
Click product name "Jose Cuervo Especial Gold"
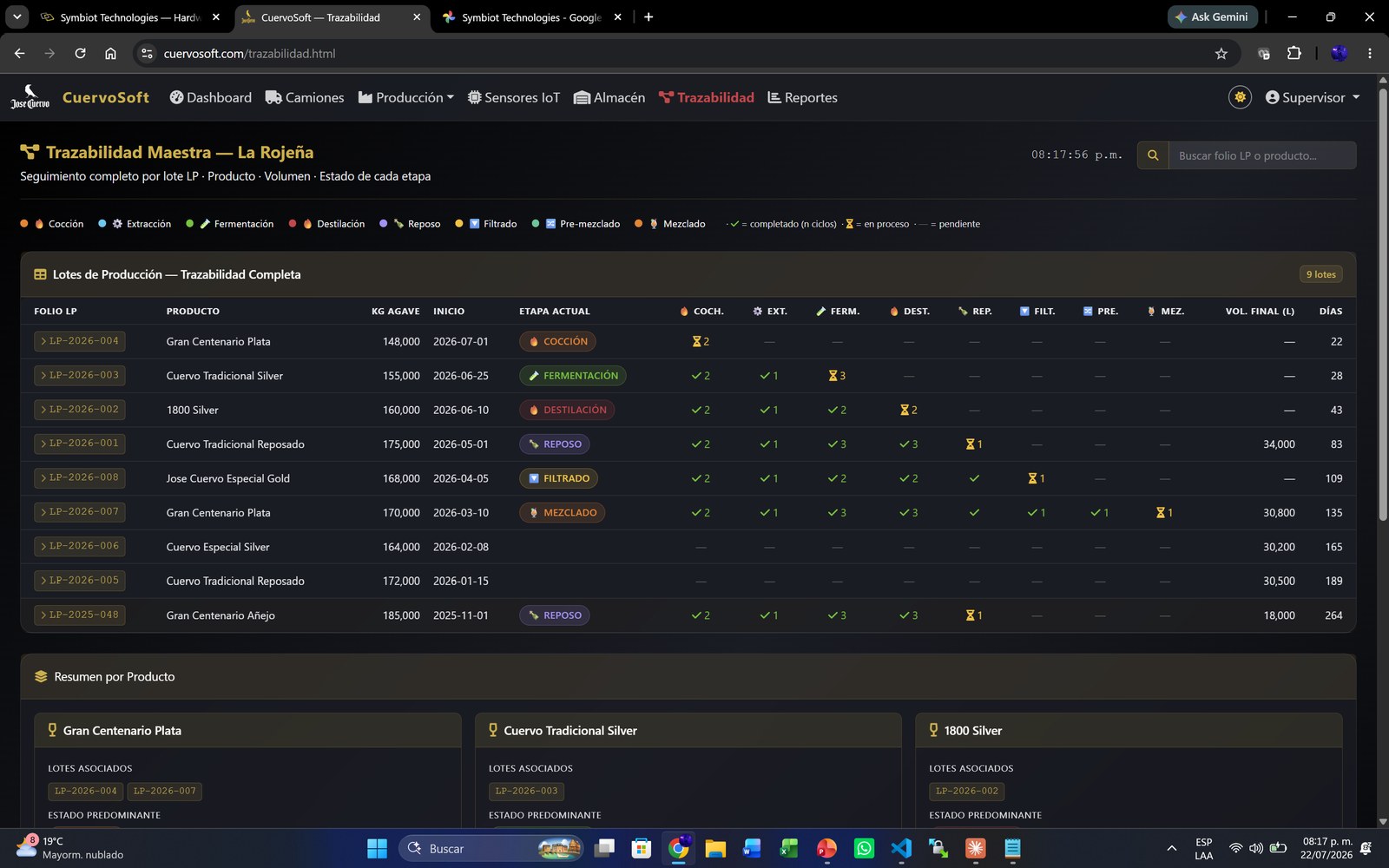228,478
